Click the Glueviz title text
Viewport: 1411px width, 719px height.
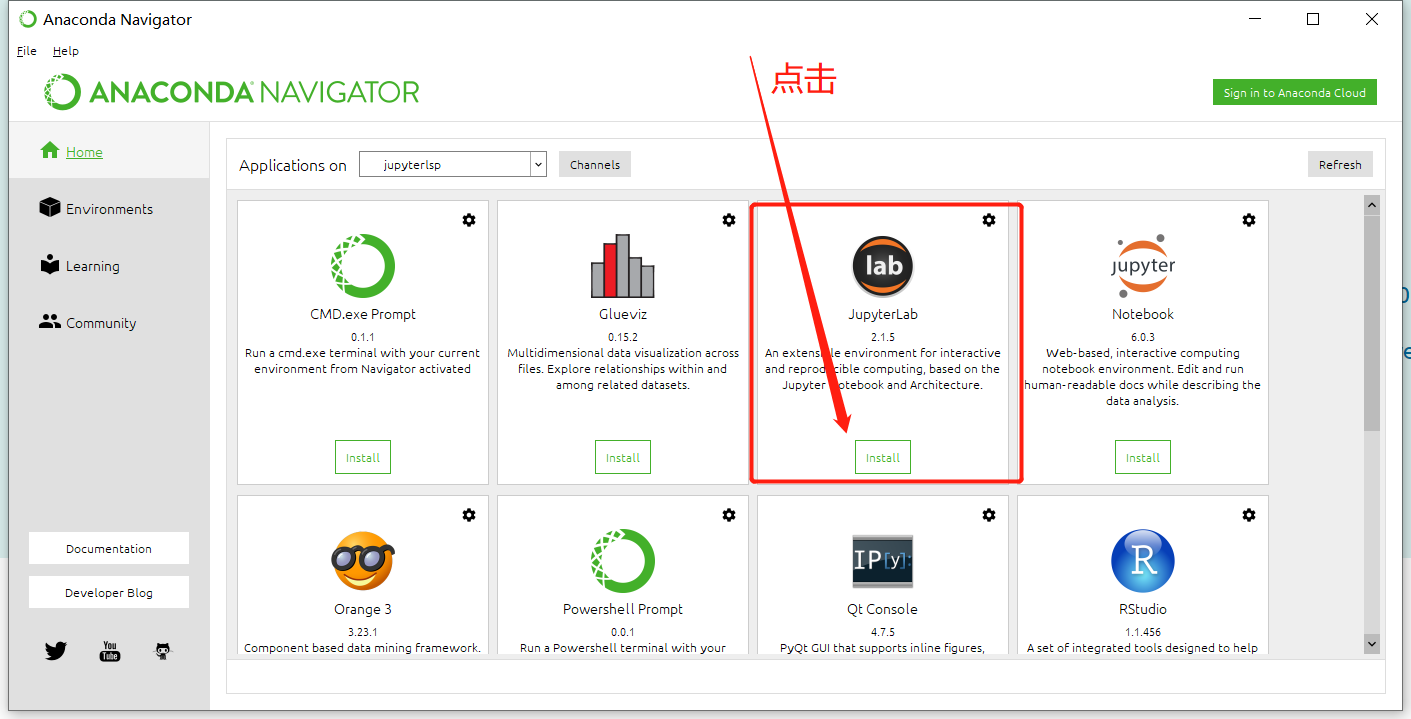[x=623, y=314]
